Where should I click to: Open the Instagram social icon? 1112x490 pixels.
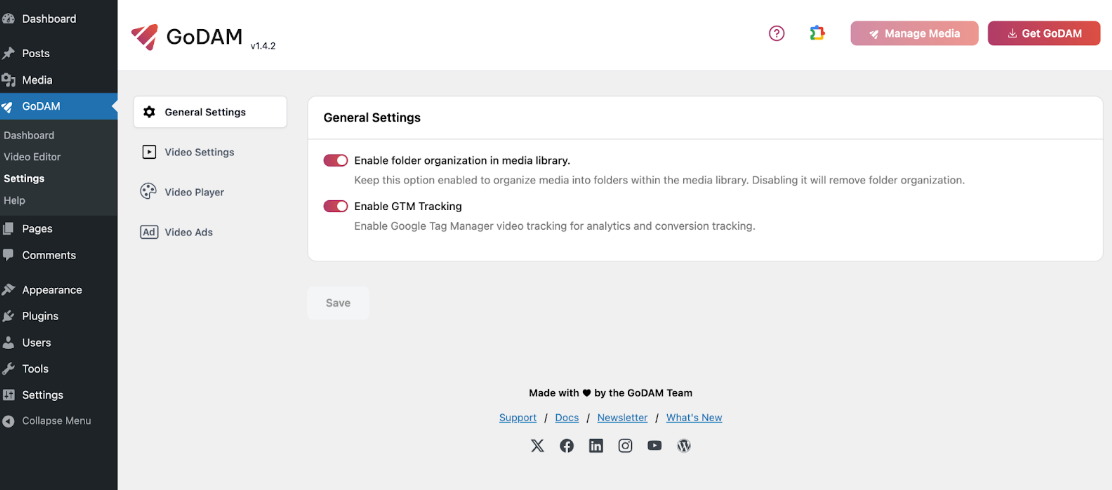coord(625,446)
